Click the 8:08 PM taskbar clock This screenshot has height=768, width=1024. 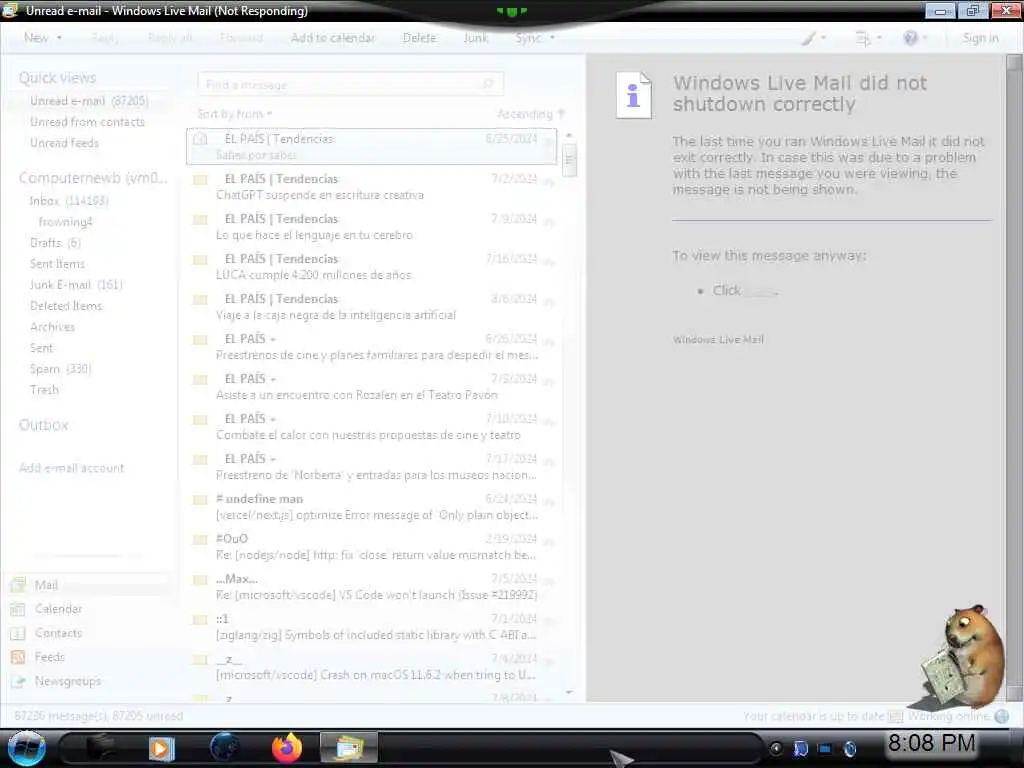coord(931,743)
